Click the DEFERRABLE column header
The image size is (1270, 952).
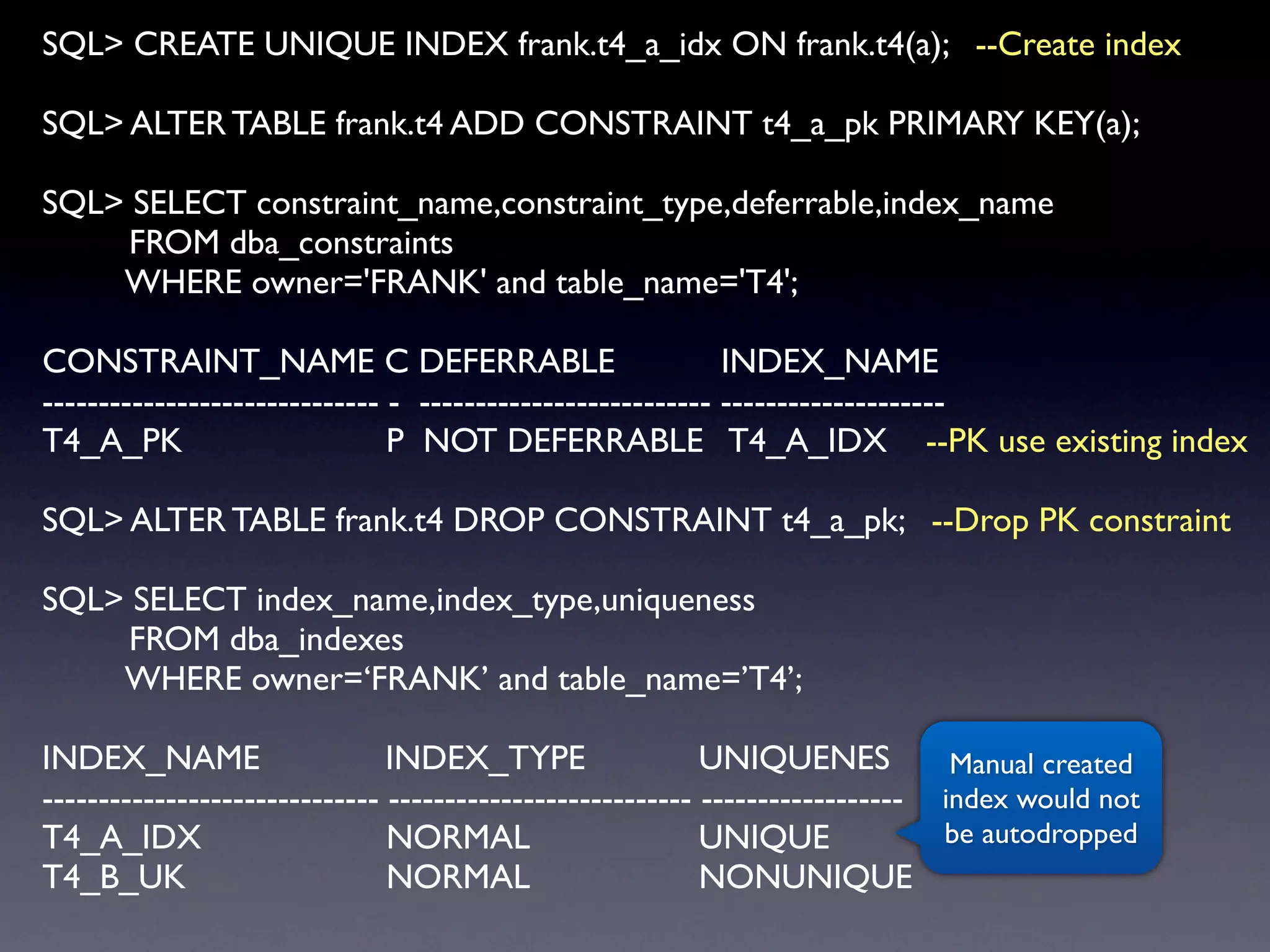[x=517, y=361]
